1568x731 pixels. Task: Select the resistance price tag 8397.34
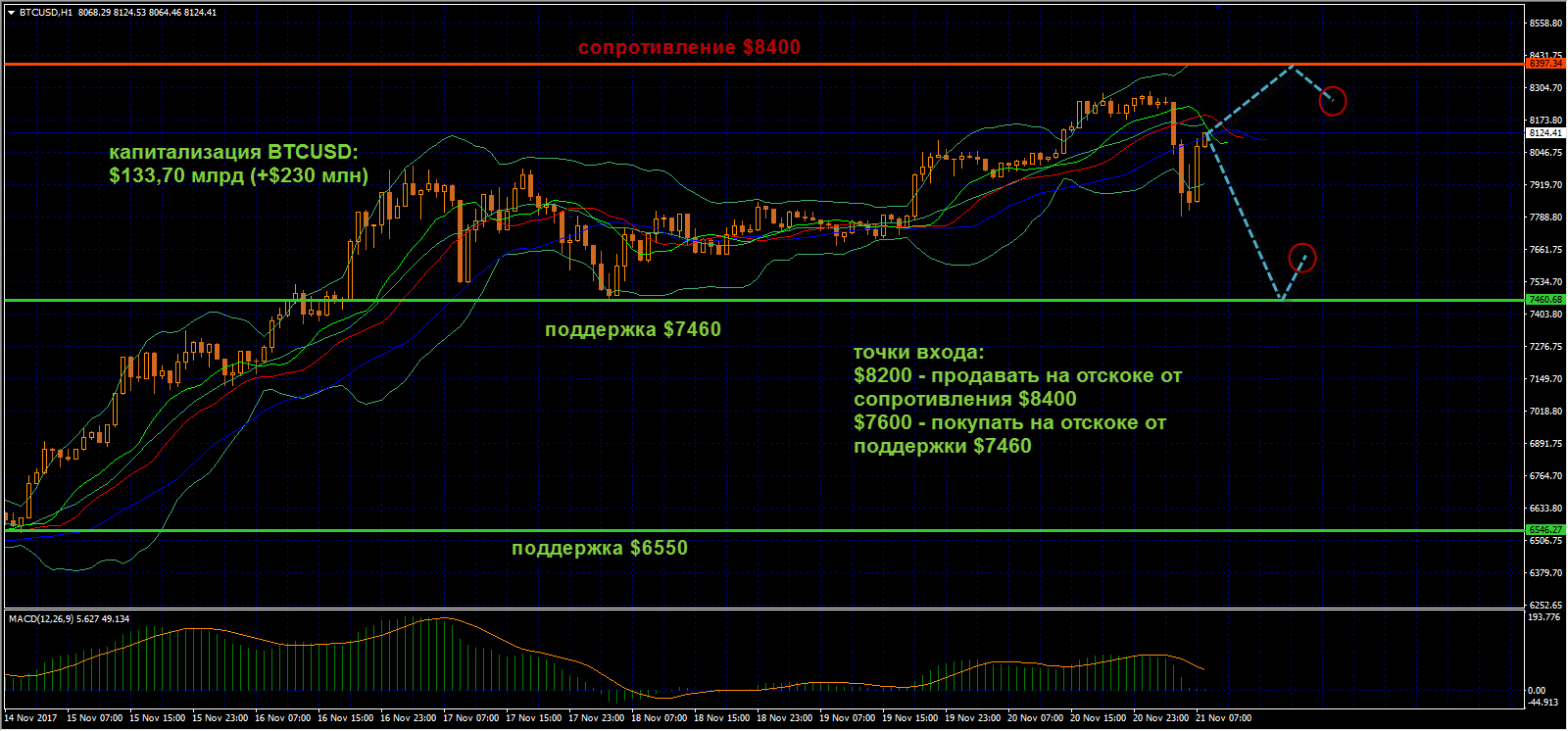(1545, 64)
